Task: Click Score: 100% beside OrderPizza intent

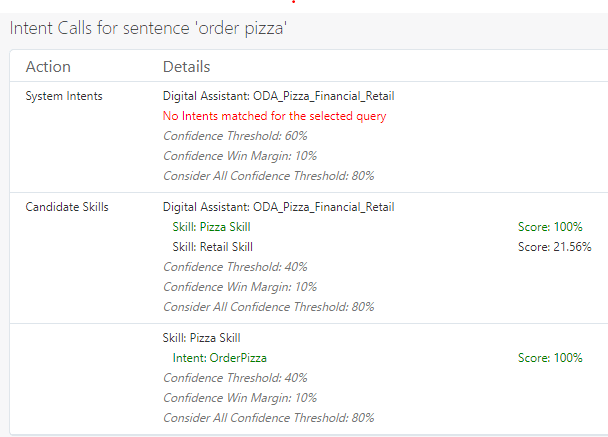Action: point(549,358)
